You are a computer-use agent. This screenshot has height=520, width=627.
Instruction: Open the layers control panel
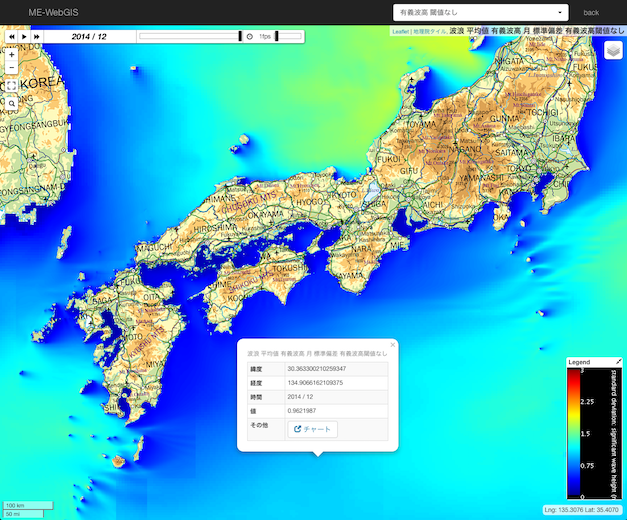pos(613,51)
